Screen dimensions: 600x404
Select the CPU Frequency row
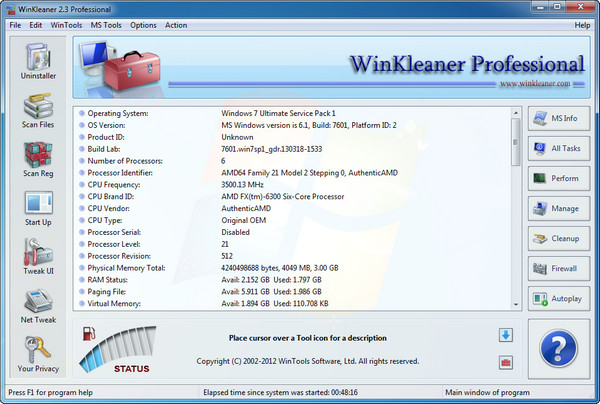tap(293, 184)
